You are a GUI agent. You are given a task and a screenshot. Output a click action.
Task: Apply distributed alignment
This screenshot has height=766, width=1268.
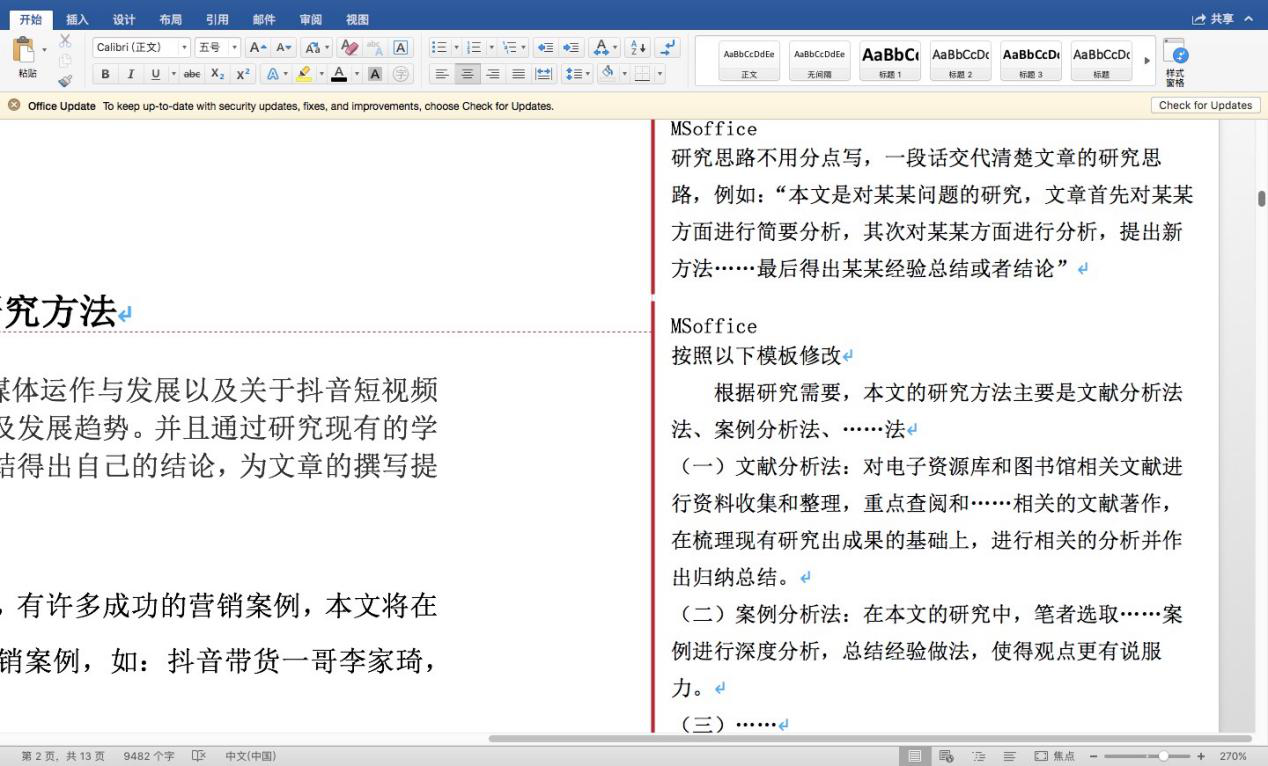tap(544, 74)
